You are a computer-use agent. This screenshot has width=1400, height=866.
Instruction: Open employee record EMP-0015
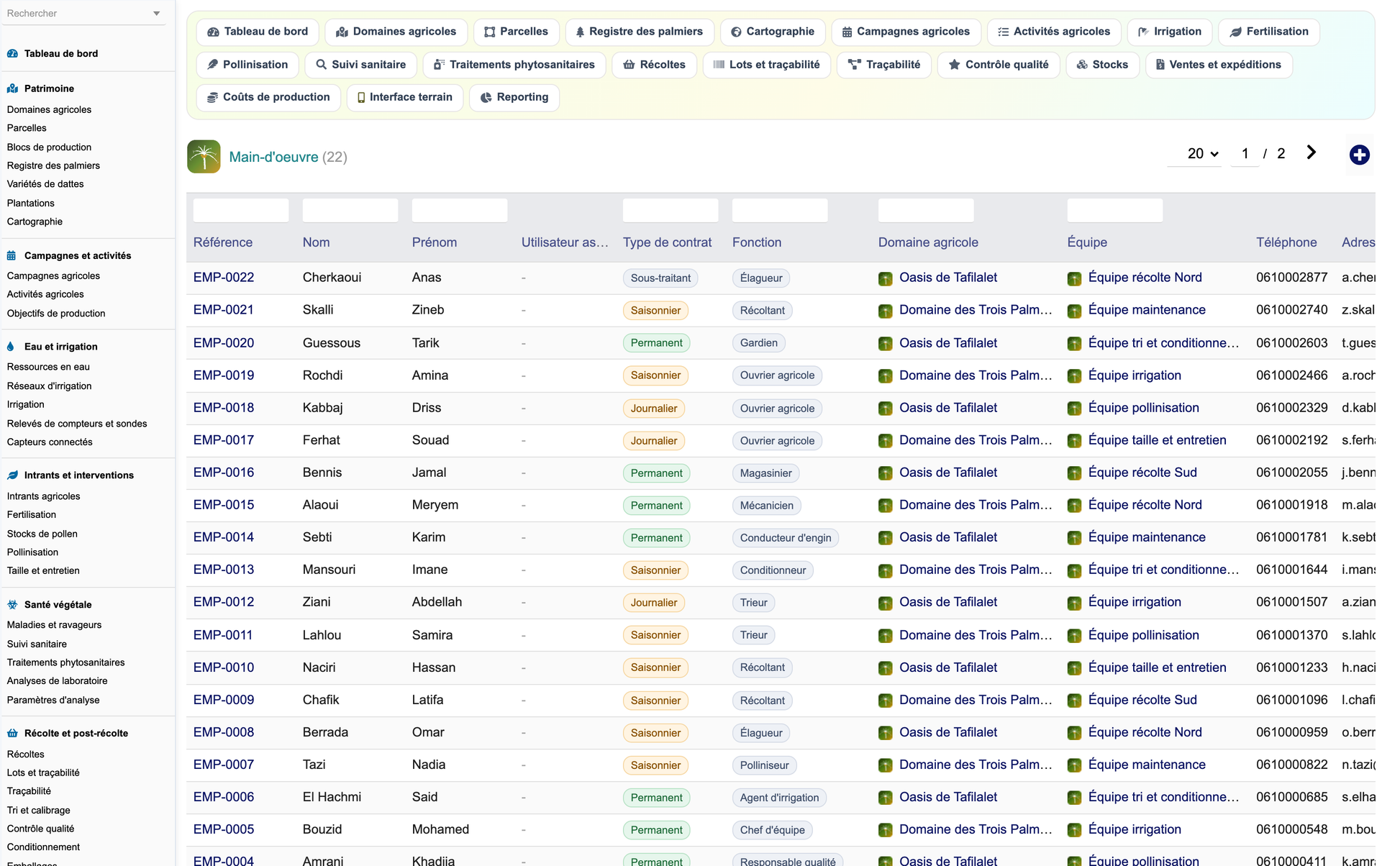tap(224, 505)
